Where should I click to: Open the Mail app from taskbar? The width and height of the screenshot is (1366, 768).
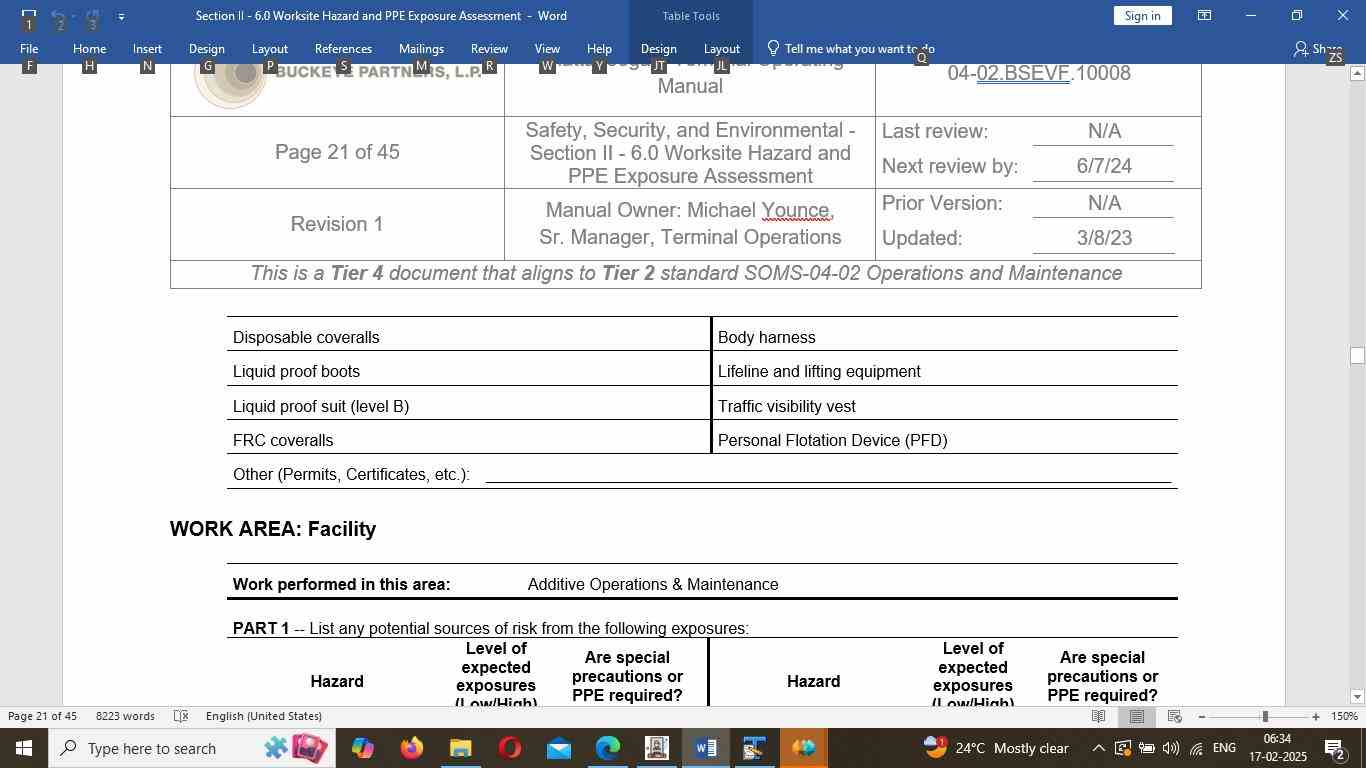tap(558, 748)
